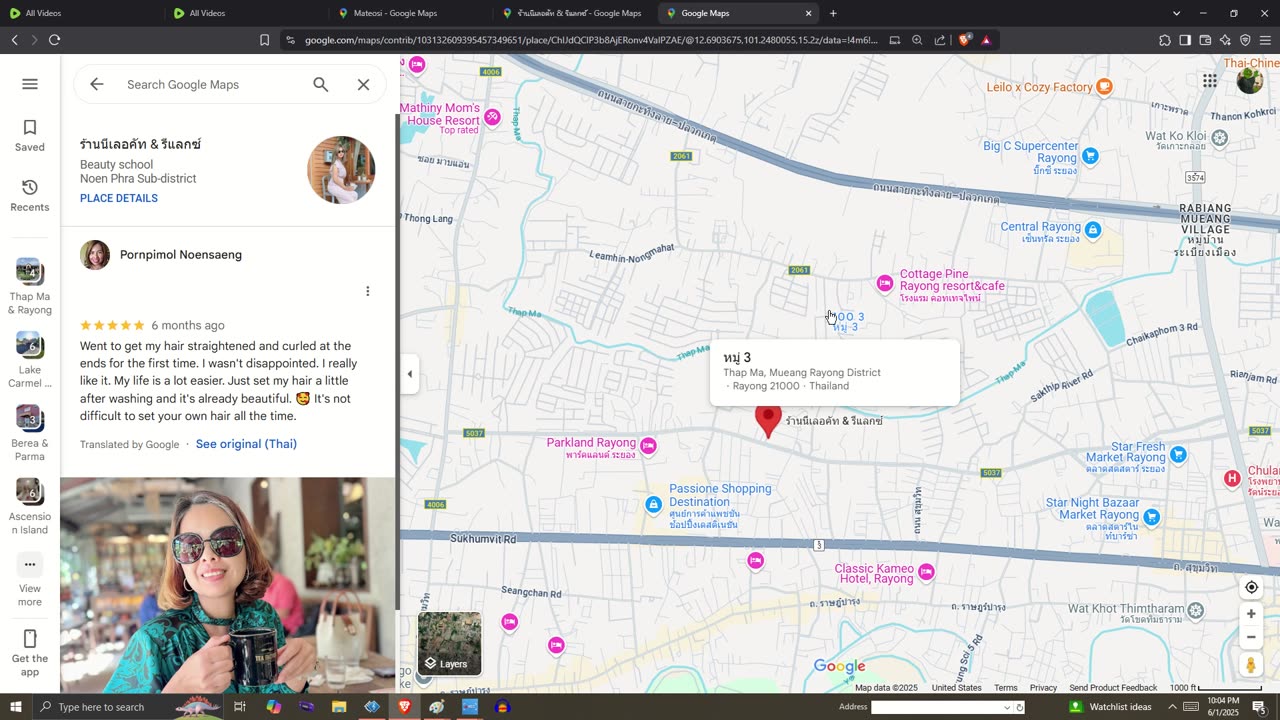Open the Lake Carmel recent item
The height and width of the screenshot is (720, 1280).
(30, 360)
